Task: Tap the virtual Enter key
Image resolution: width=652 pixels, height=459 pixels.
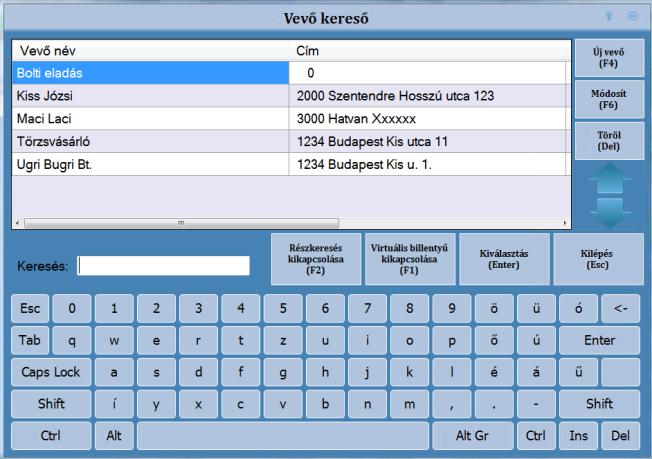Action: tap(599, 341)
